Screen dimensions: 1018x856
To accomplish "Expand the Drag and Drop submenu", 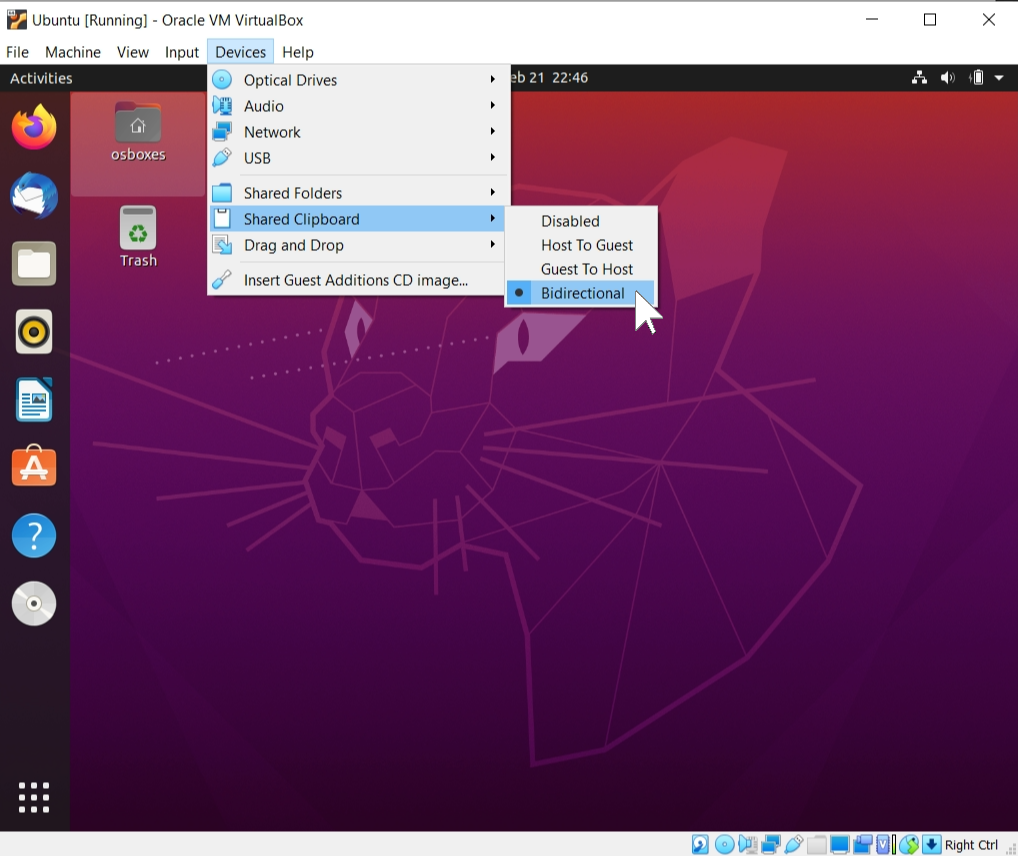I will coord(356,245).
